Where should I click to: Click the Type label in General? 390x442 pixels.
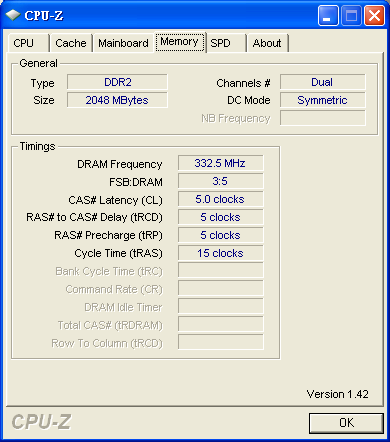42,83
